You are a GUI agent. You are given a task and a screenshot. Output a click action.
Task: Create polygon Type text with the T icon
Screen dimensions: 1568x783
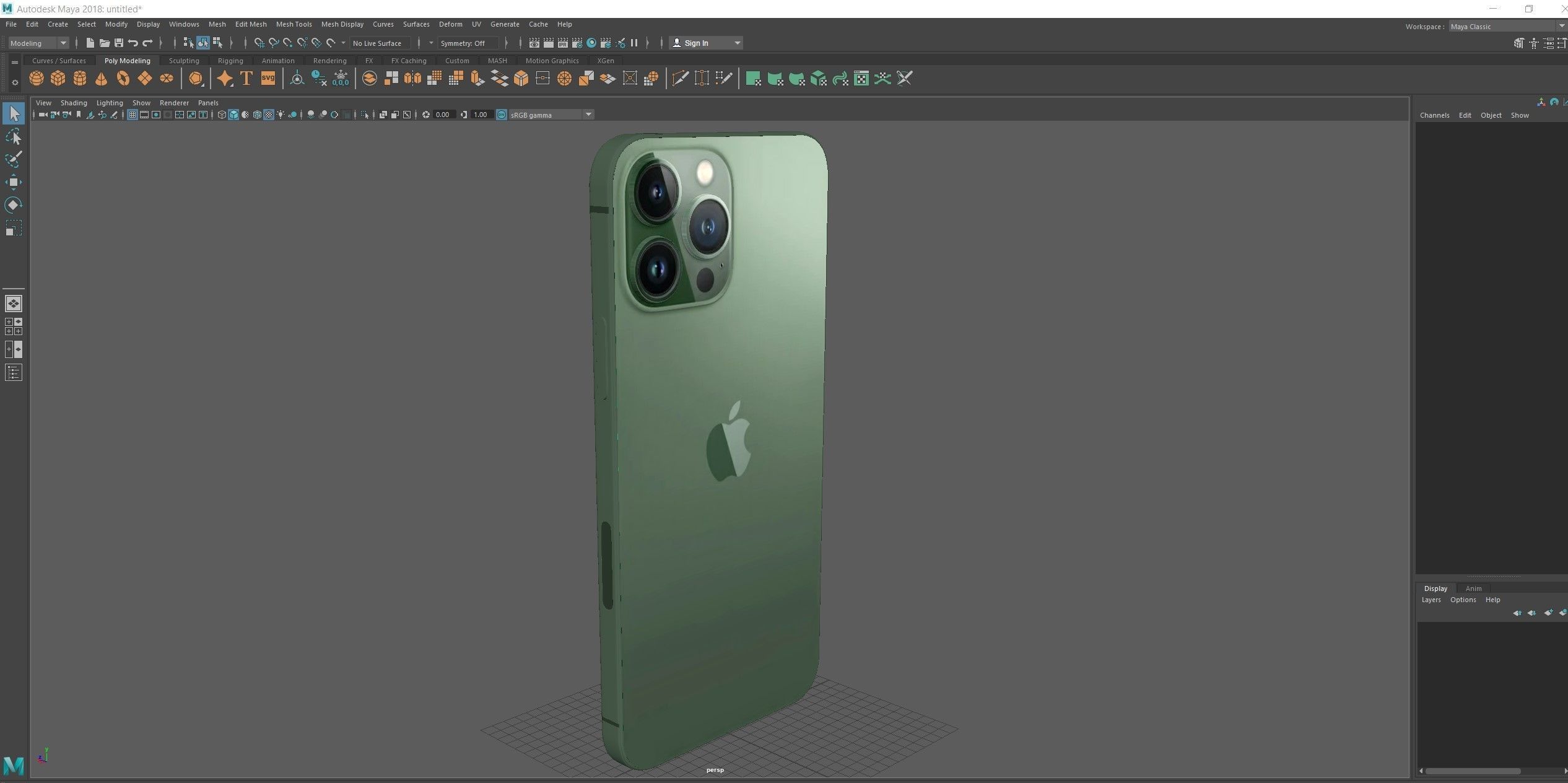tap(246, 79)
